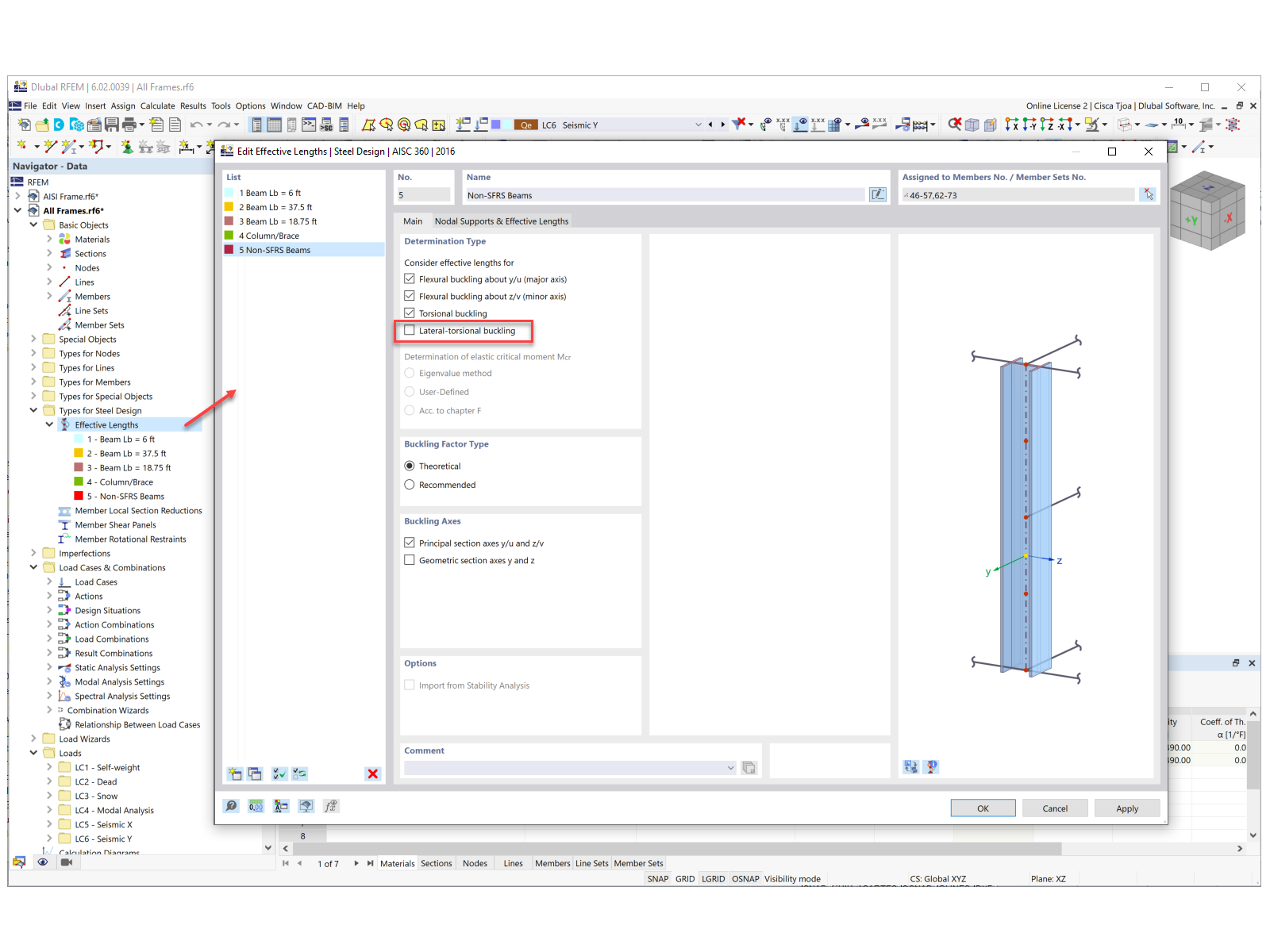Expand the Loads navigator branch
1270x952 pixels.
[x=33, y=753]
